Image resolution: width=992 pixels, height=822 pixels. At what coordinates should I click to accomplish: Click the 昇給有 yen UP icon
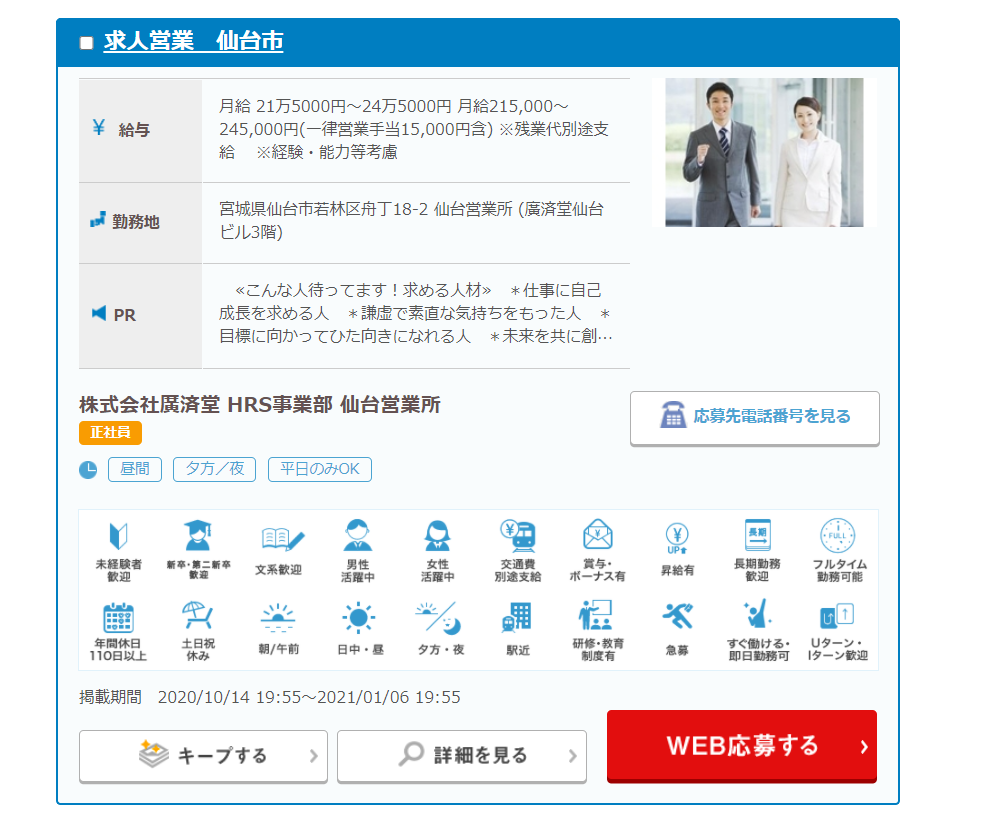click(x=677, y=539)
